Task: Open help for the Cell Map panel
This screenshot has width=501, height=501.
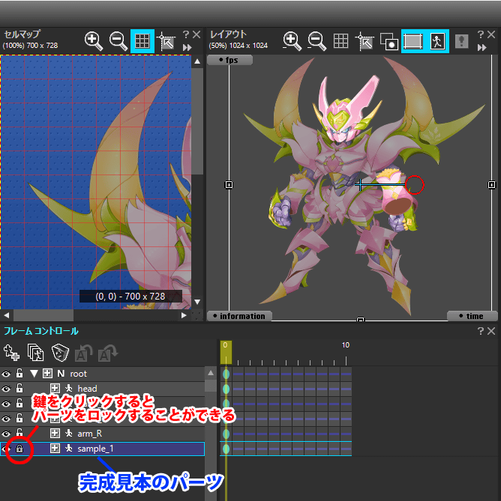Action: point(186,34)
